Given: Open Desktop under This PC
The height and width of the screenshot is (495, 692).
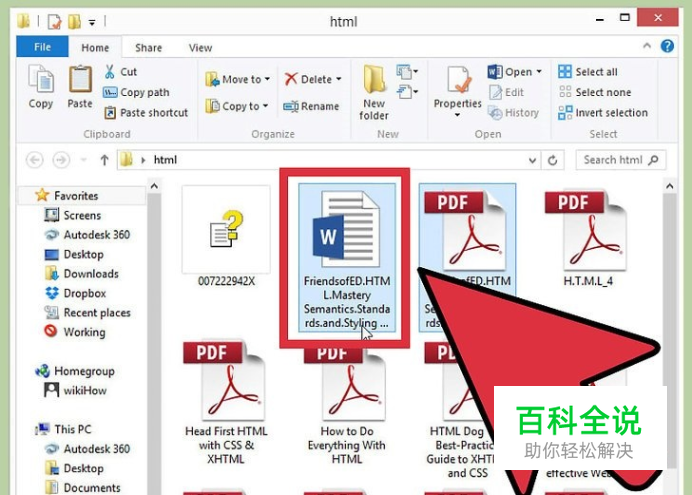Looking at the screenshot, I should pyautogui.click(x=84, y=468).
